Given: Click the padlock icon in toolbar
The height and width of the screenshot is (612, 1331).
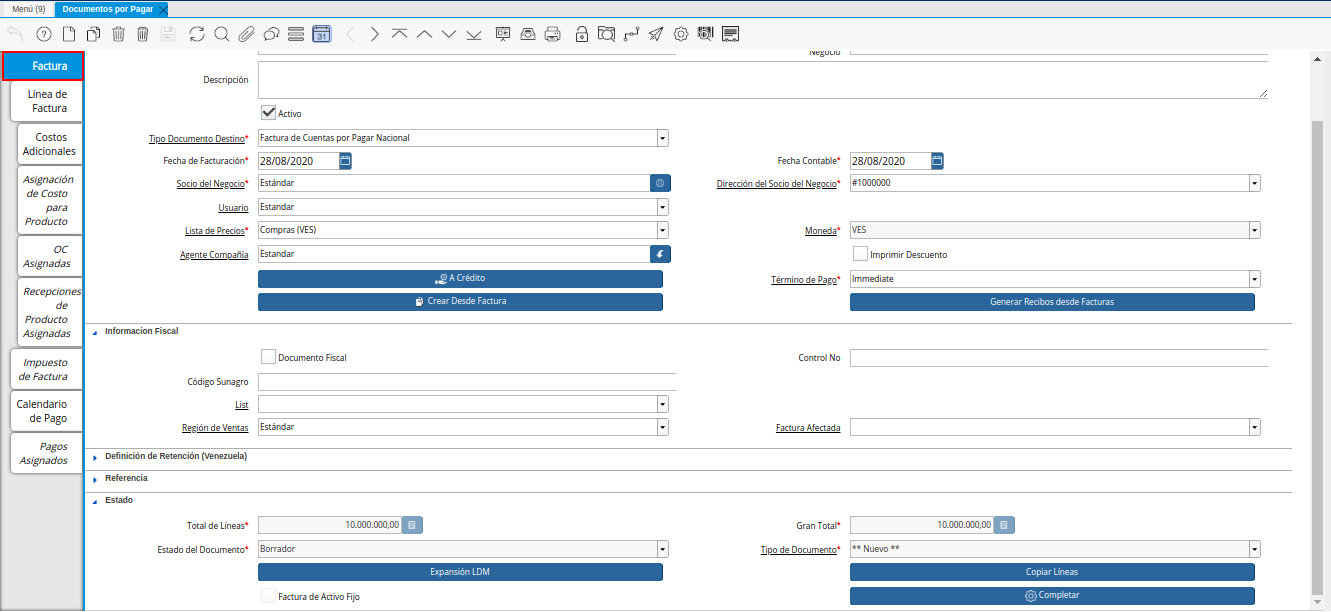Looking at the screenshot, I should pos(582,34).
